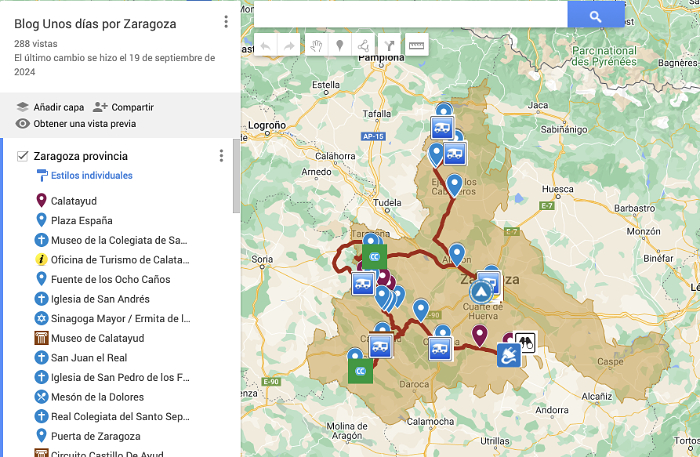Click Compartir
The width and height of the screenshot is (700, 457).
124,107
